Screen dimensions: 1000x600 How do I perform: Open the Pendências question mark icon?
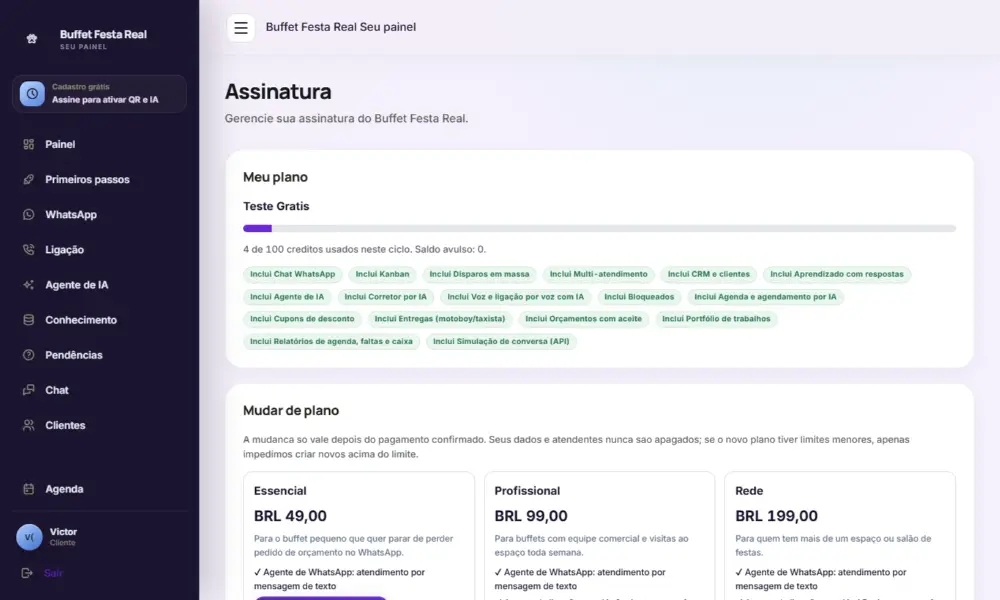tap(29, 355)
